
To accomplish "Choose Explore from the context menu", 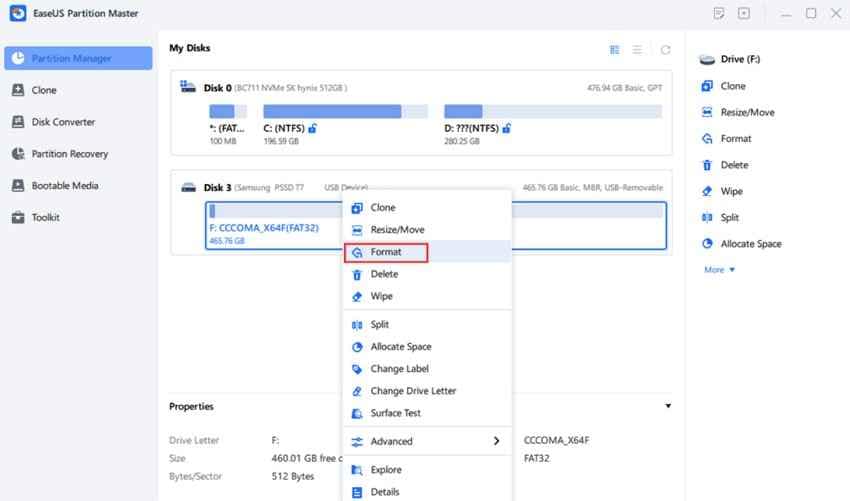I will pos(427,470).
